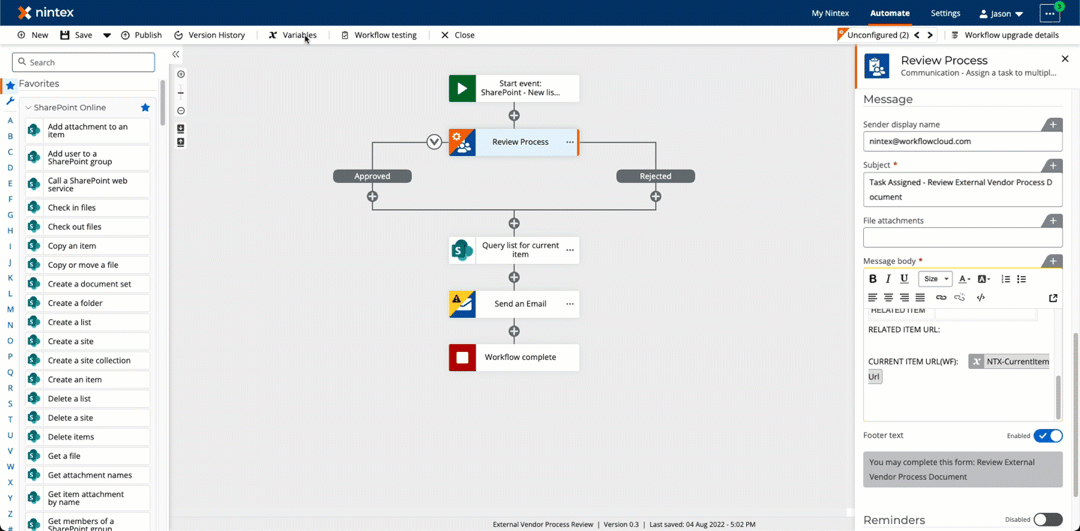Insert variable into Subject field
Screen dimensions: 1080x531
coord(1052,165)
